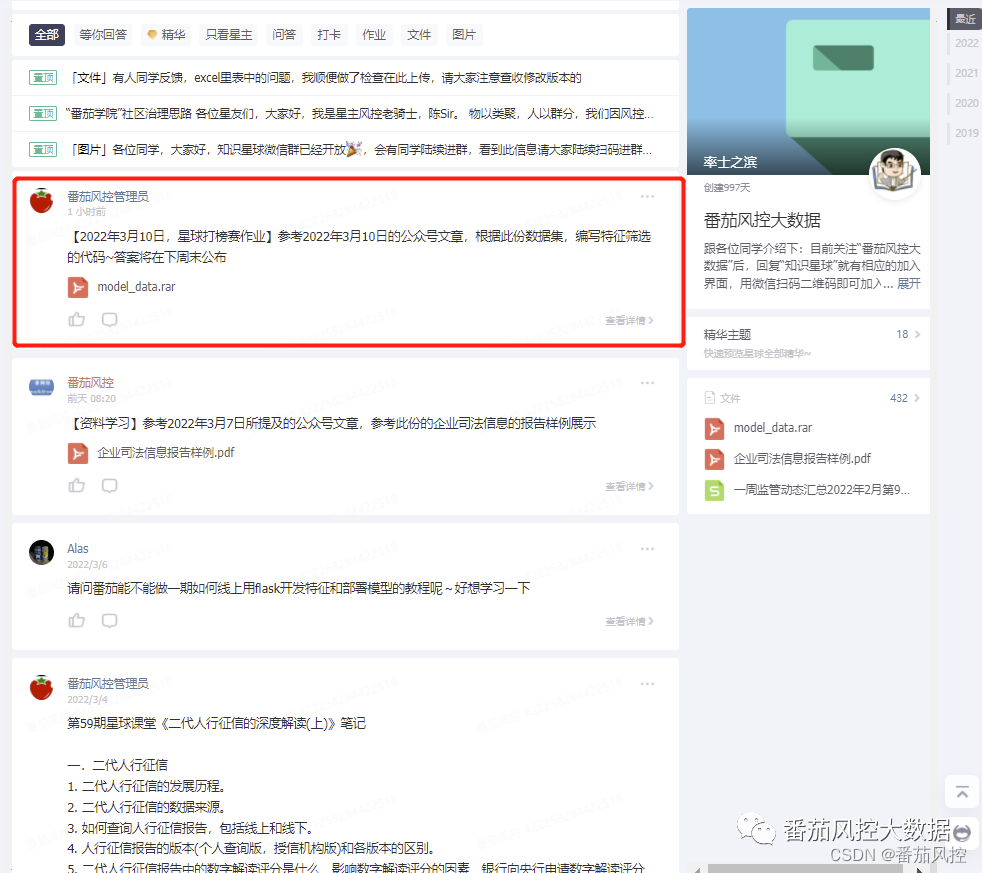Click 查看详情 on the 资料学习 post

(x=627, y=486)
